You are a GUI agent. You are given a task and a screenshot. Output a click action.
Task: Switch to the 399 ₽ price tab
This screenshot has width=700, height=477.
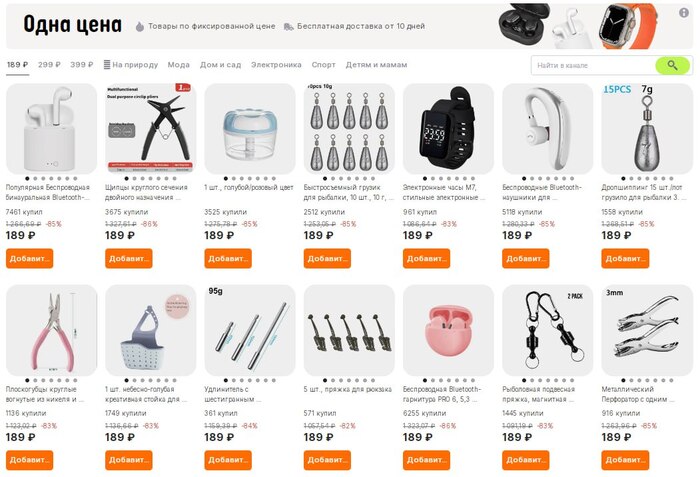[82, 65]
